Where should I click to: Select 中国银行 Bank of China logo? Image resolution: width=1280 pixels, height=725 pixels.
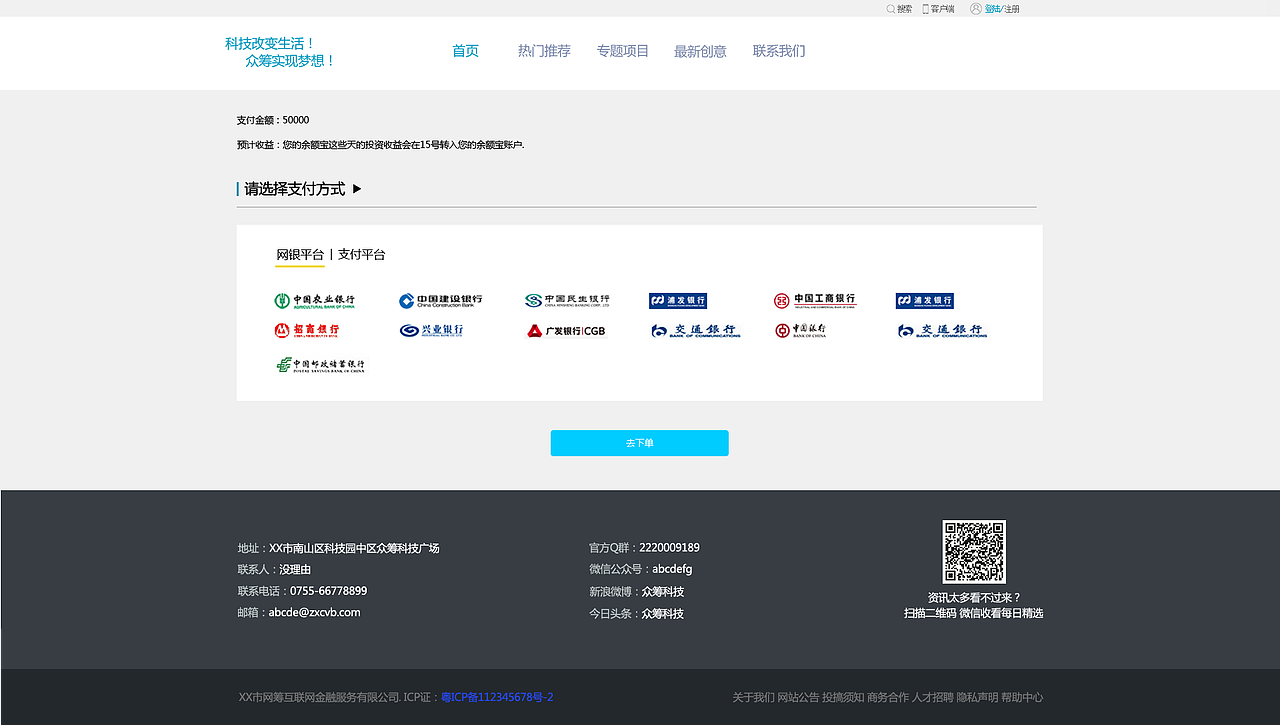tap(800, 330)
